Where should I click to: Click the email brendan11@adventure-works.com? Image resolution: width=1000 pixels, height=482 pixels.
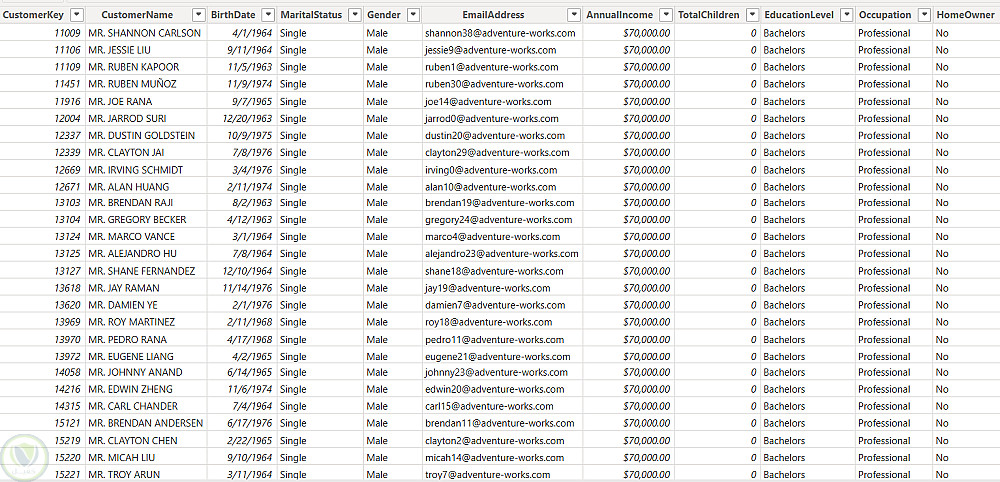point(499,423)
